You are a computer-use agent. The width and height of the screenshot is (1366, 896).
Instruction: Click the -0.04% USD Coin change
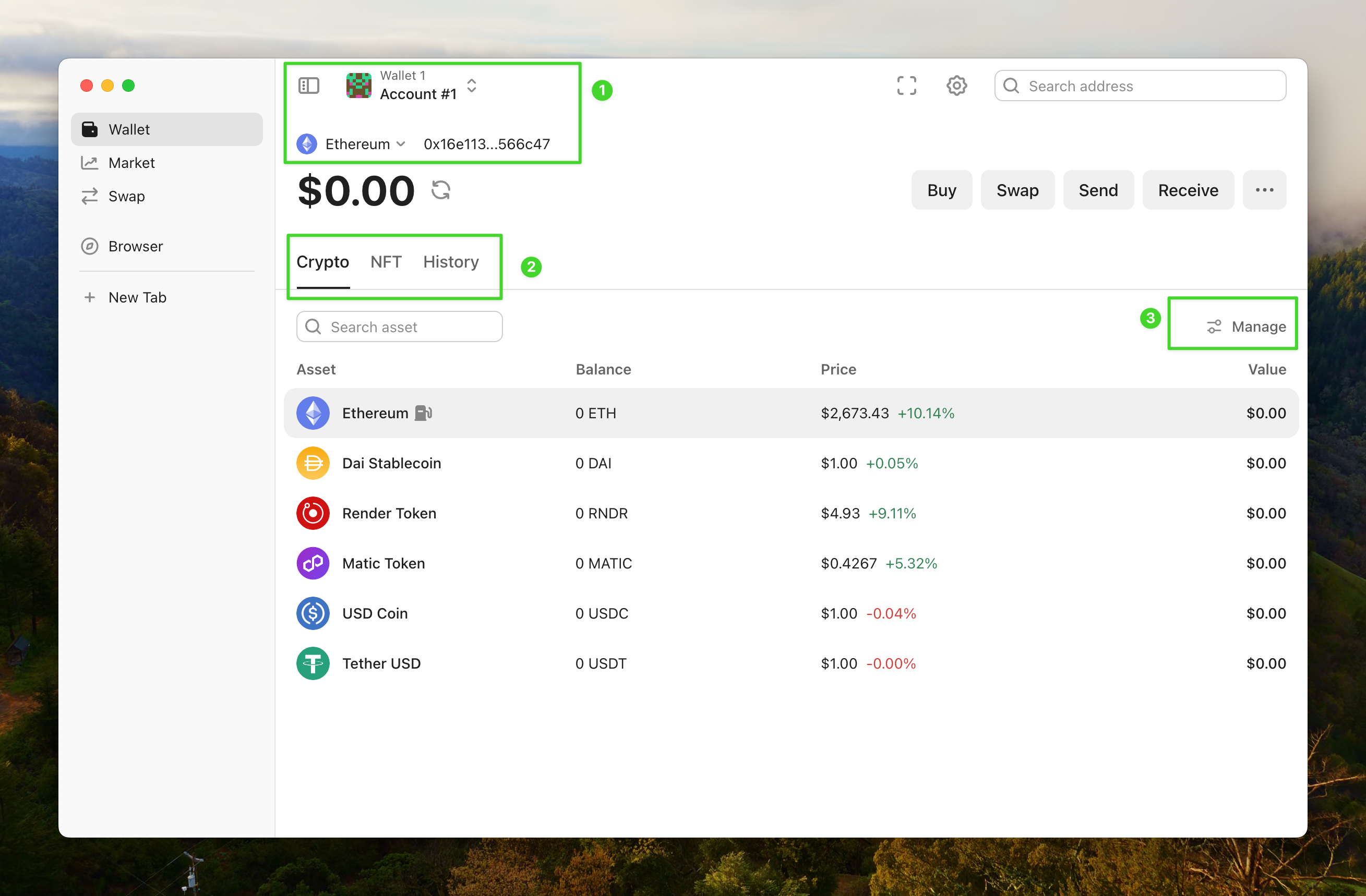click(891, 613)
